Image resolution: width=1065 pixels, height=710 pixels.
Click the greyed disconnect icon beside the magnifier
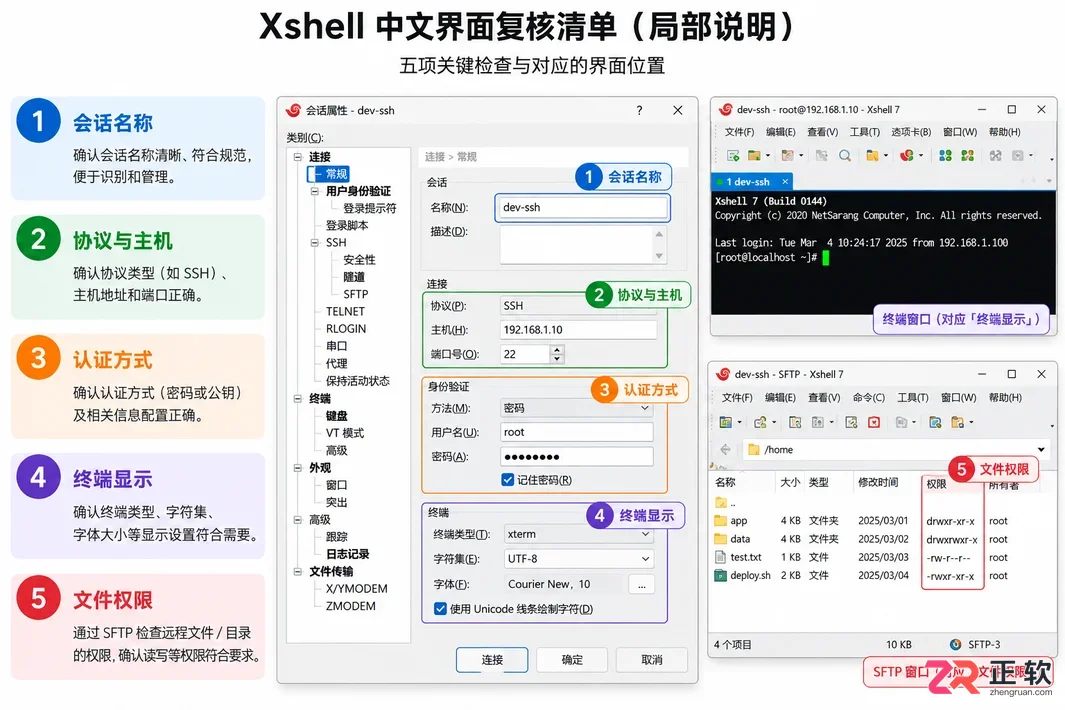point(821,156)
